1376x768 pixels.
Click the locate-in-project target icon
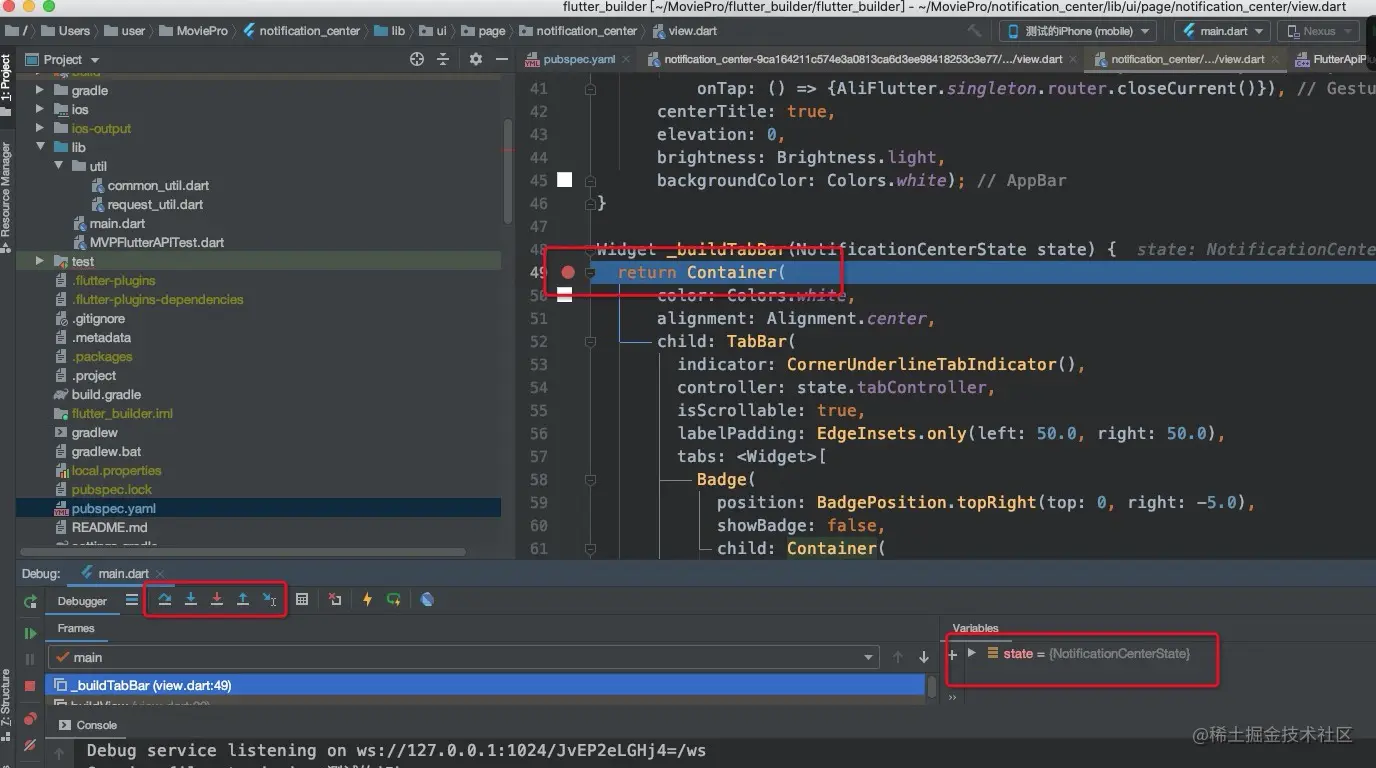click(417, 60)
